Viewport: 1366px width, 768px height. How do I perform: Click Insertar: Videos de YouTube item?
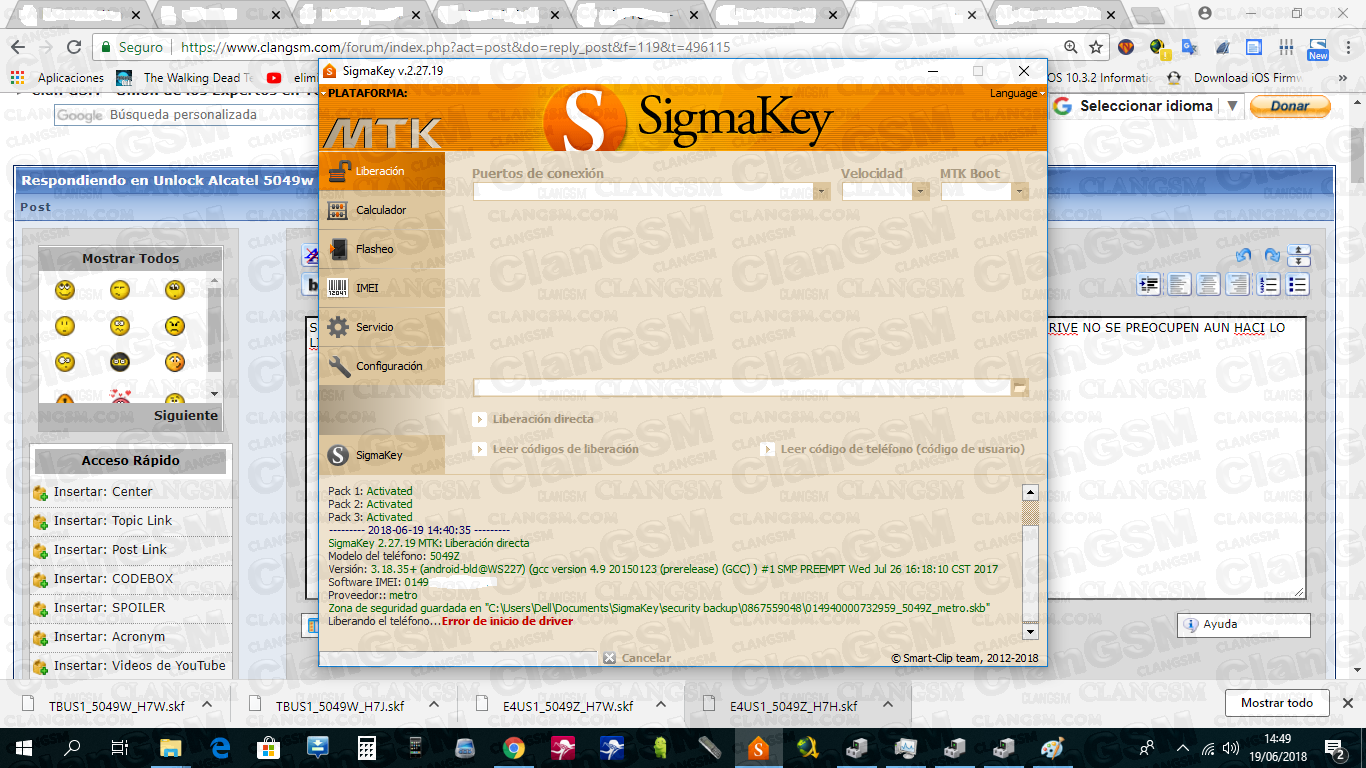[x=139, y=666]
